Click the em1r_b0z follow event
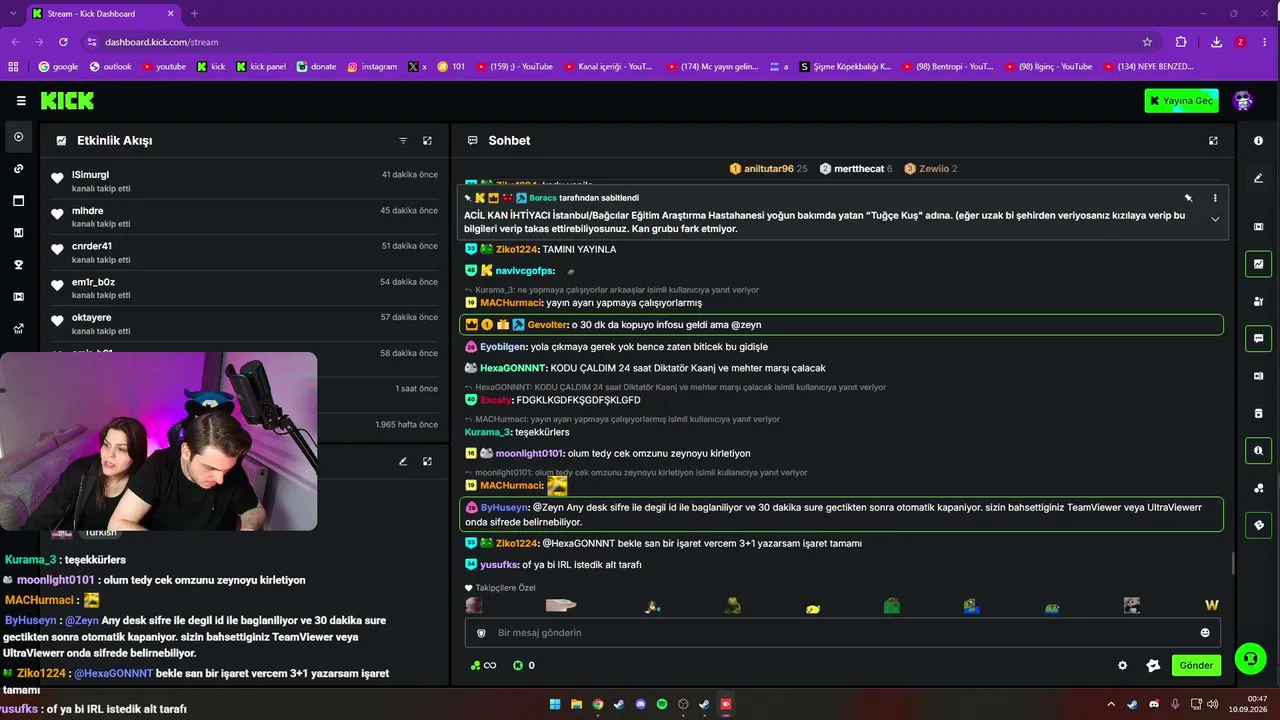Screen dimensions: 1280x720 (x=245, y=288)
